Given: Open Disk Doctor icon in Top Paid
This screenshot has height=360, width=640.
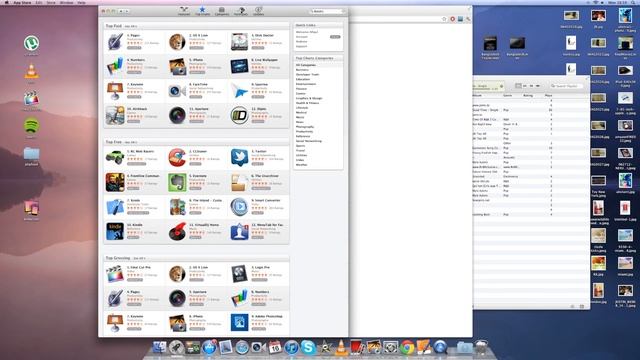Looking at the screenshot, I should pos(239,42).
